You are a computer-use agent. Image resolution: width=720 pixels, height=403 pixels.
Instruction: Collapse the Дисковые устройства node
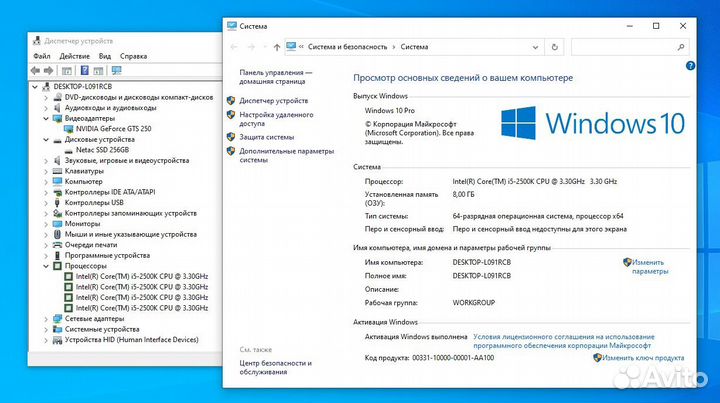click(x=46, y=140)
